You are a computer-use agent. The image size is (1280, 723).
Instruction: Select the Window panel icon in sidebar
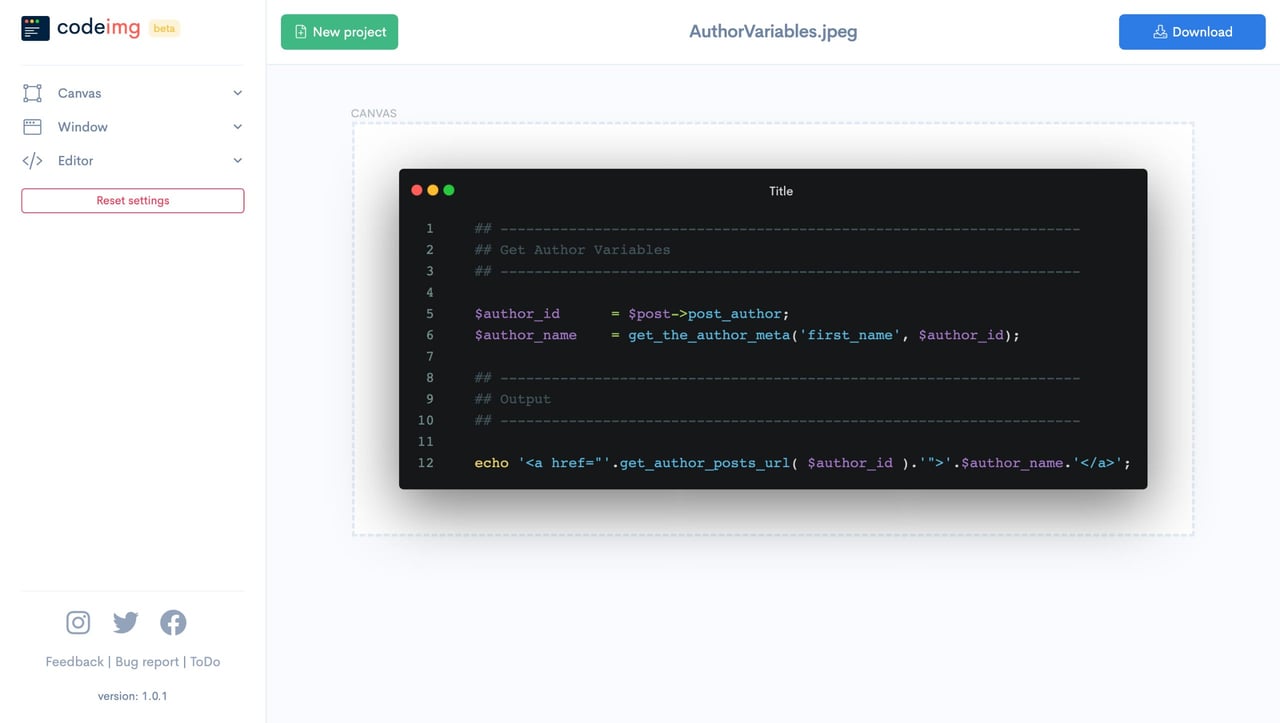33,126
